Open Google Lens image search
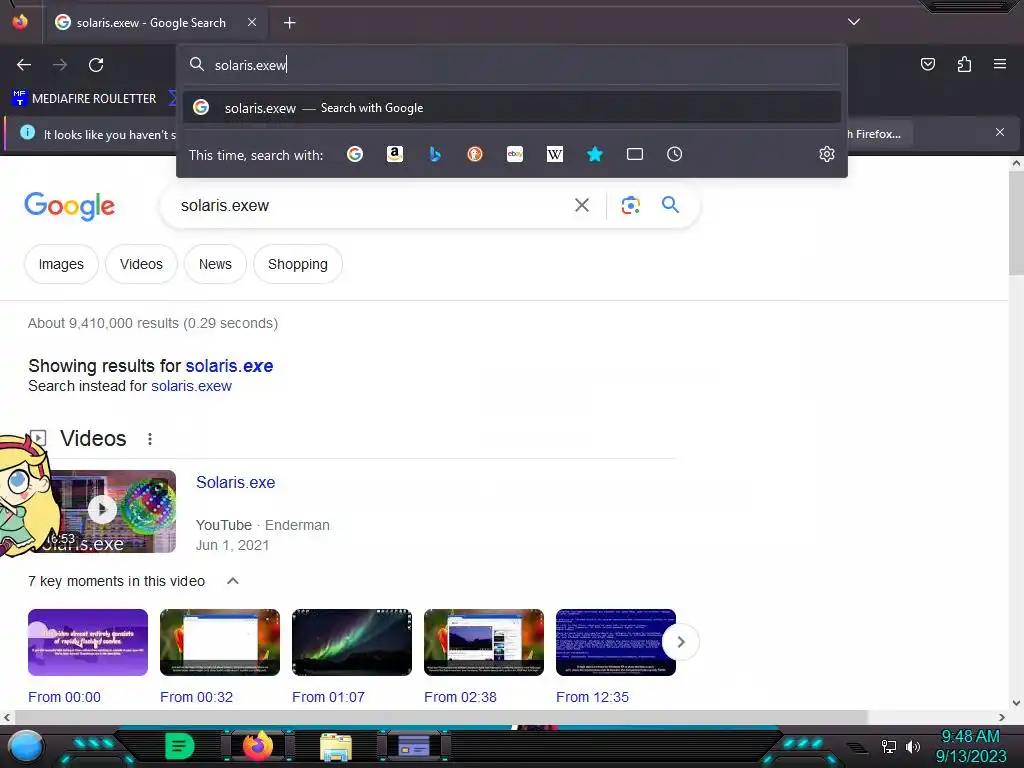 pos(630,205)
